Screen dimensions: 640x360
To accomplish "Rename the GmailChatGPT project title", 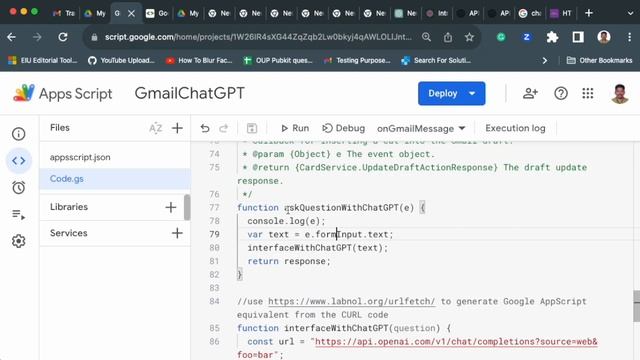I will click(190, 93).
